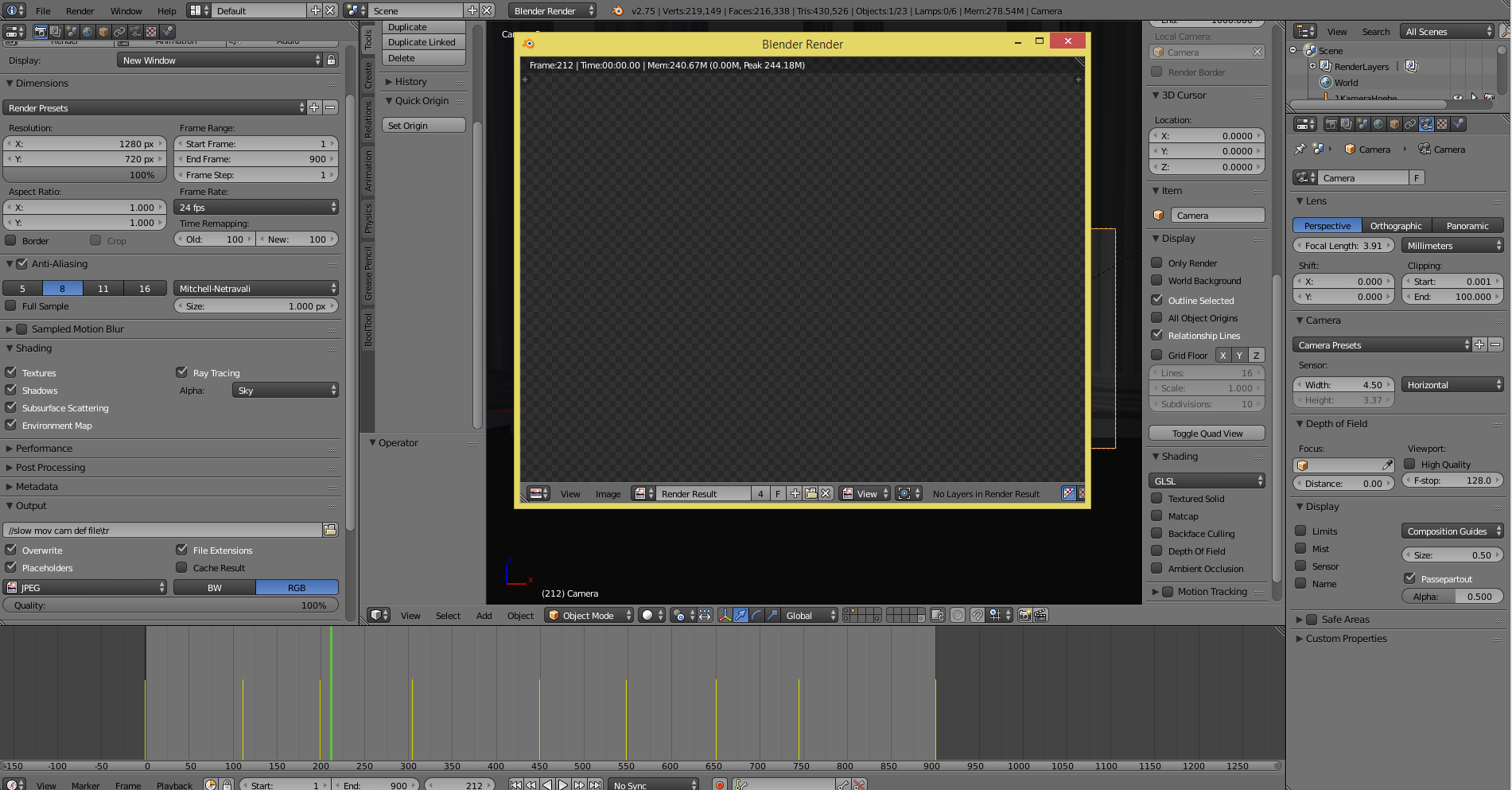Jump to the last frame in timeline

[596, 785]
